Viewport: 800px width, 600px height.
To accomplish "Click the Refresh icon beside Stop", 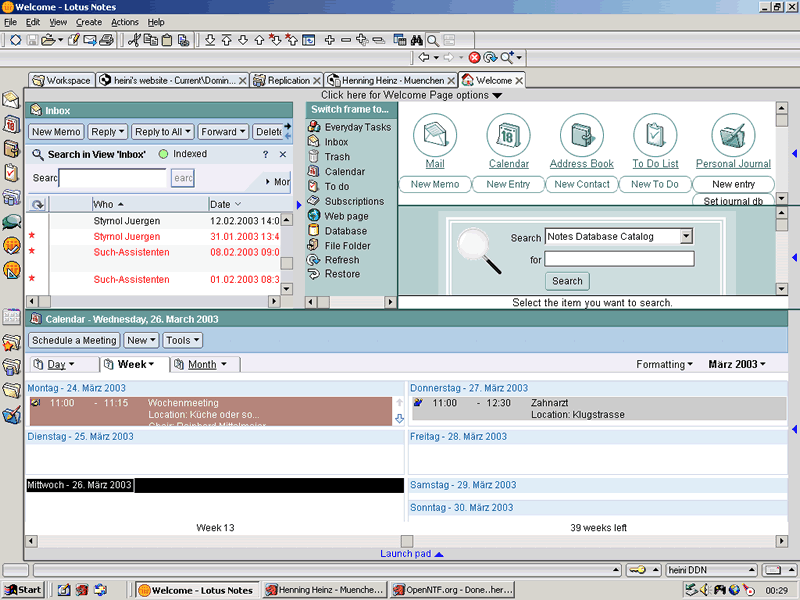I will pyautogui.click(x=490, y=58).
